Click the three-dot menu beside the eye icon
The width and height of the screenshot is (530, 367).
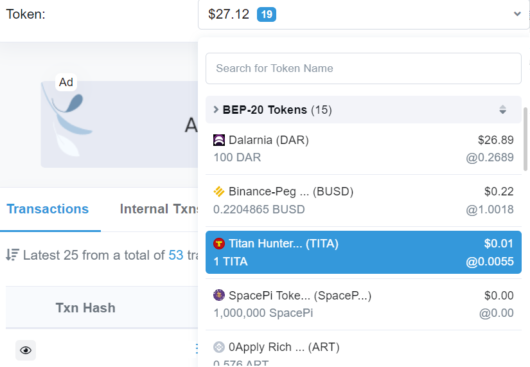(x=196, y=349)
